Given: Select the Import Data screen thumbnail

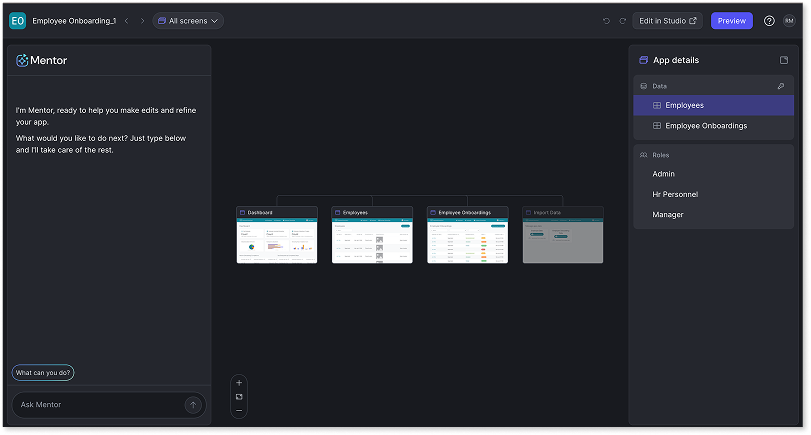Looking at the screenshot, I should (x=563, y=235).
